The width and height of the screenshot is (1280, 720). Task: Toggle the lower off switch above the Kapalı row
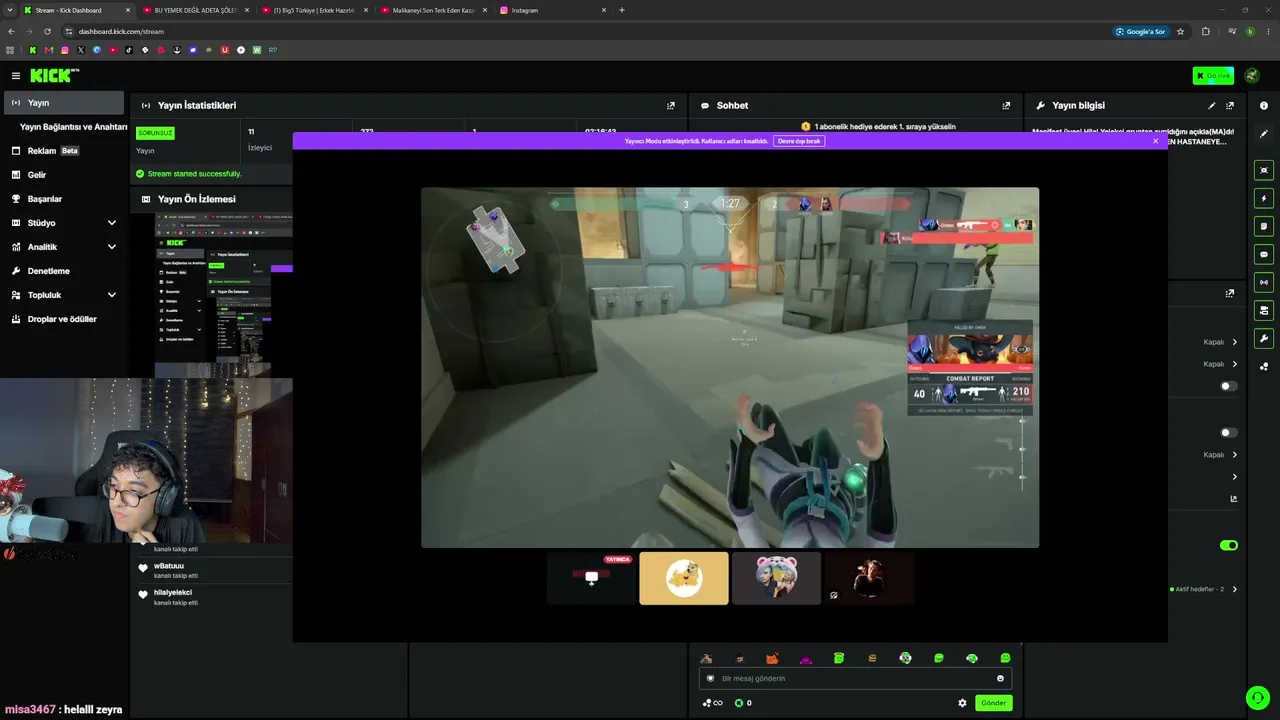click(x=1229, y=433)
